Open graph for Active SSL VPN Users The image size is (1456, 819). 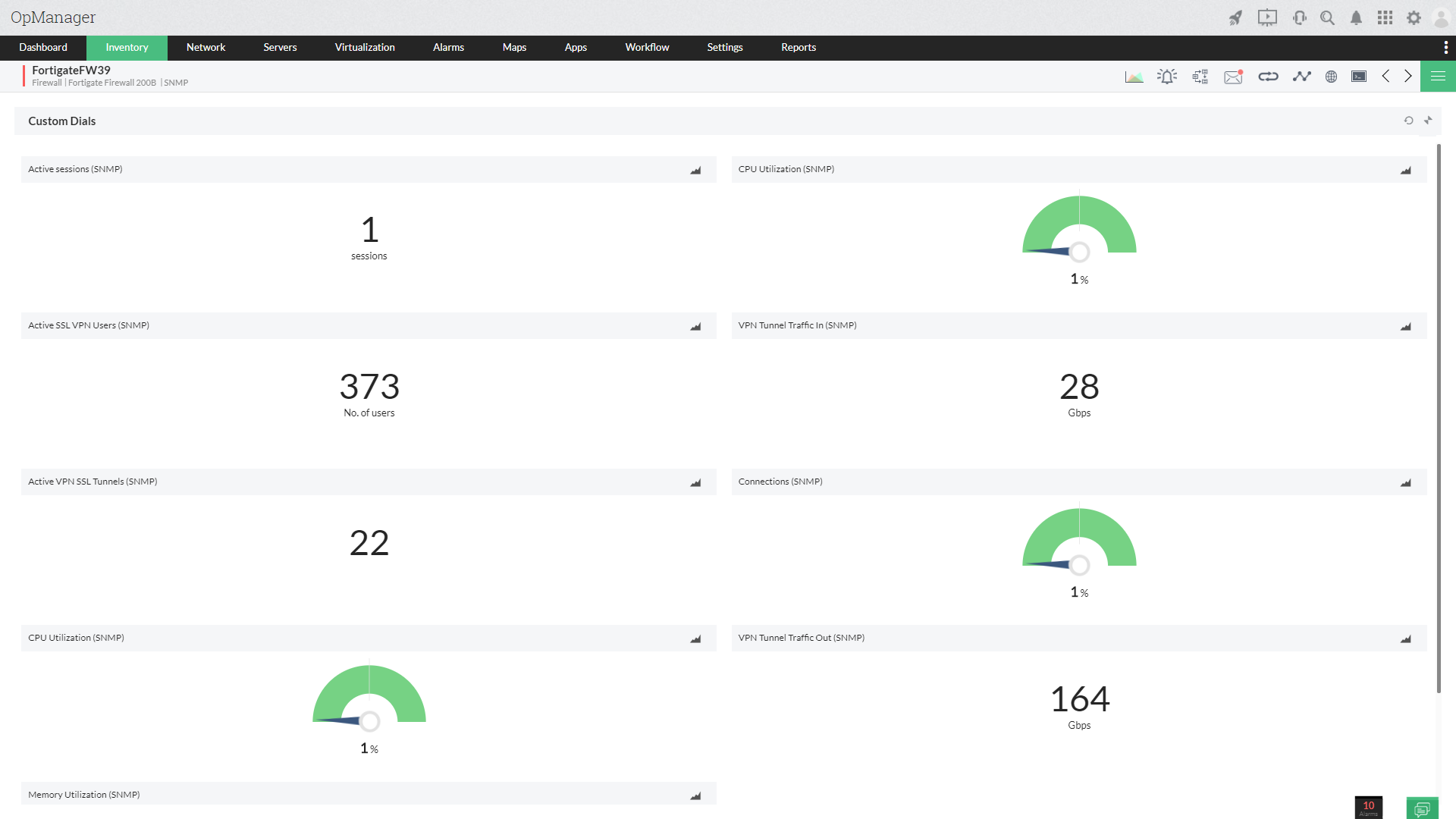click(695, 326)
